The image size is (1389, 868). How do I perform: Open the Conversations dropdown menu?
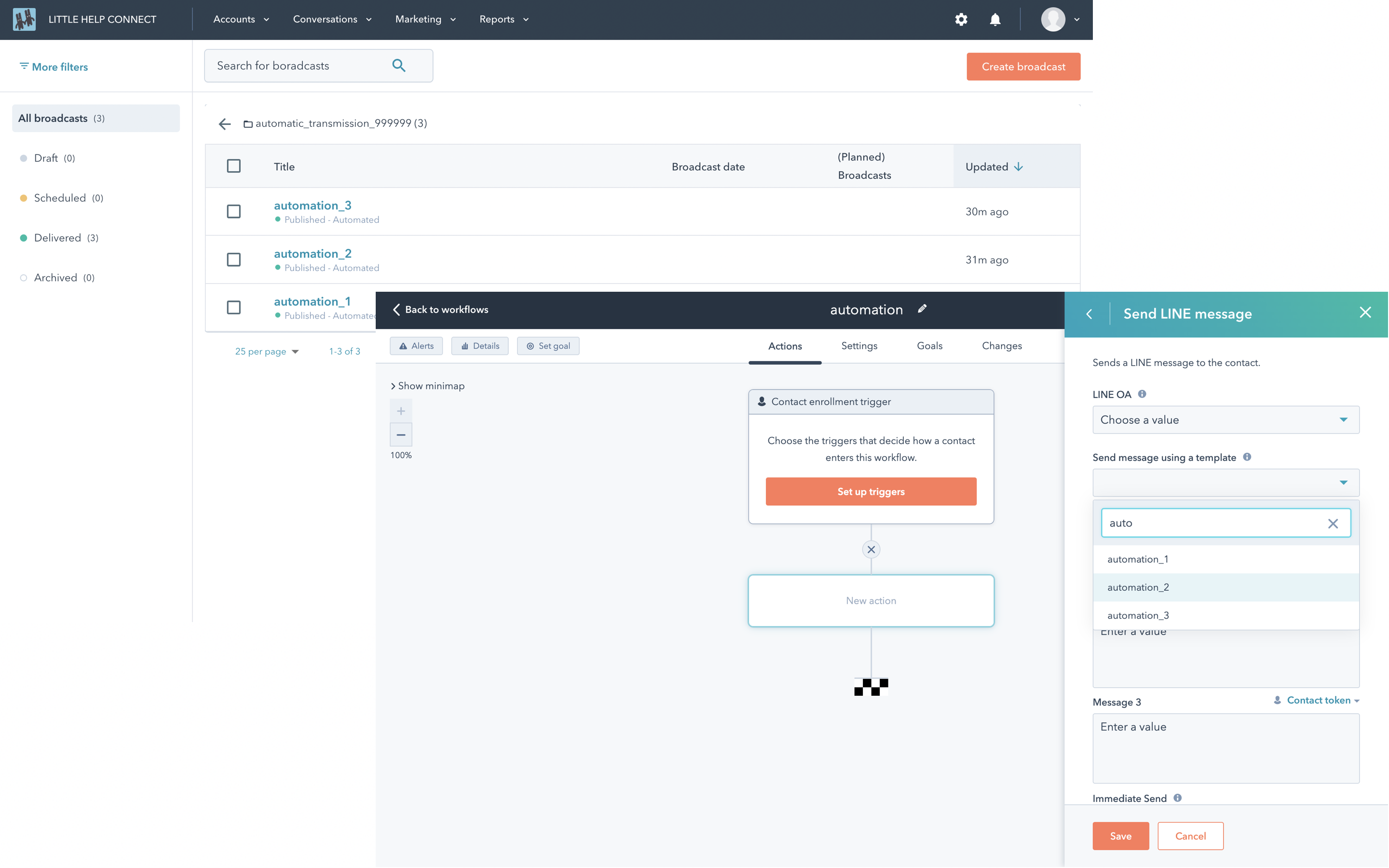pyautogui.click(x=332, y=19)
